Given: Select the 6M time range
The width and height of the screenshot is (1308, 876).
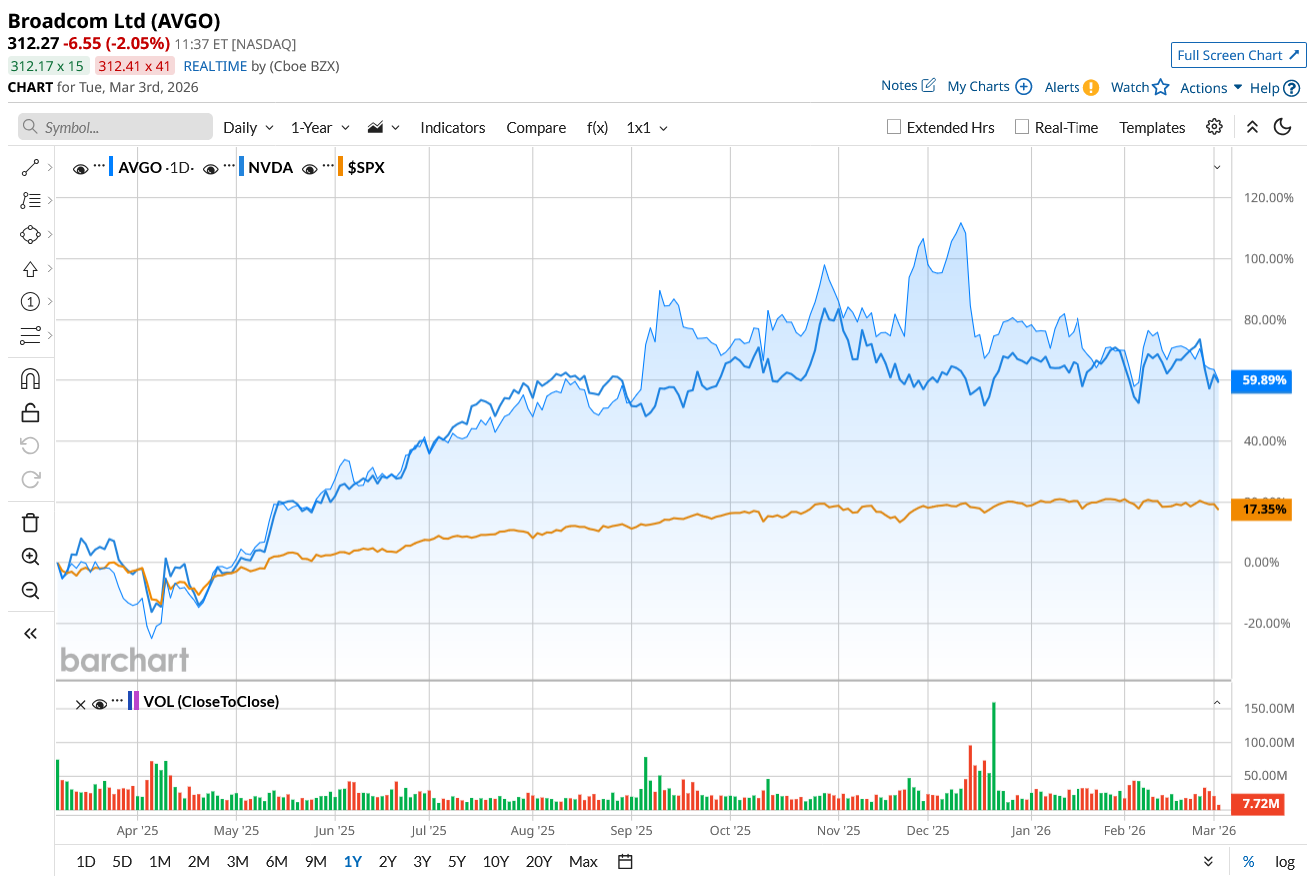Looking at the screenshot, I should click(x=277, y=861).
